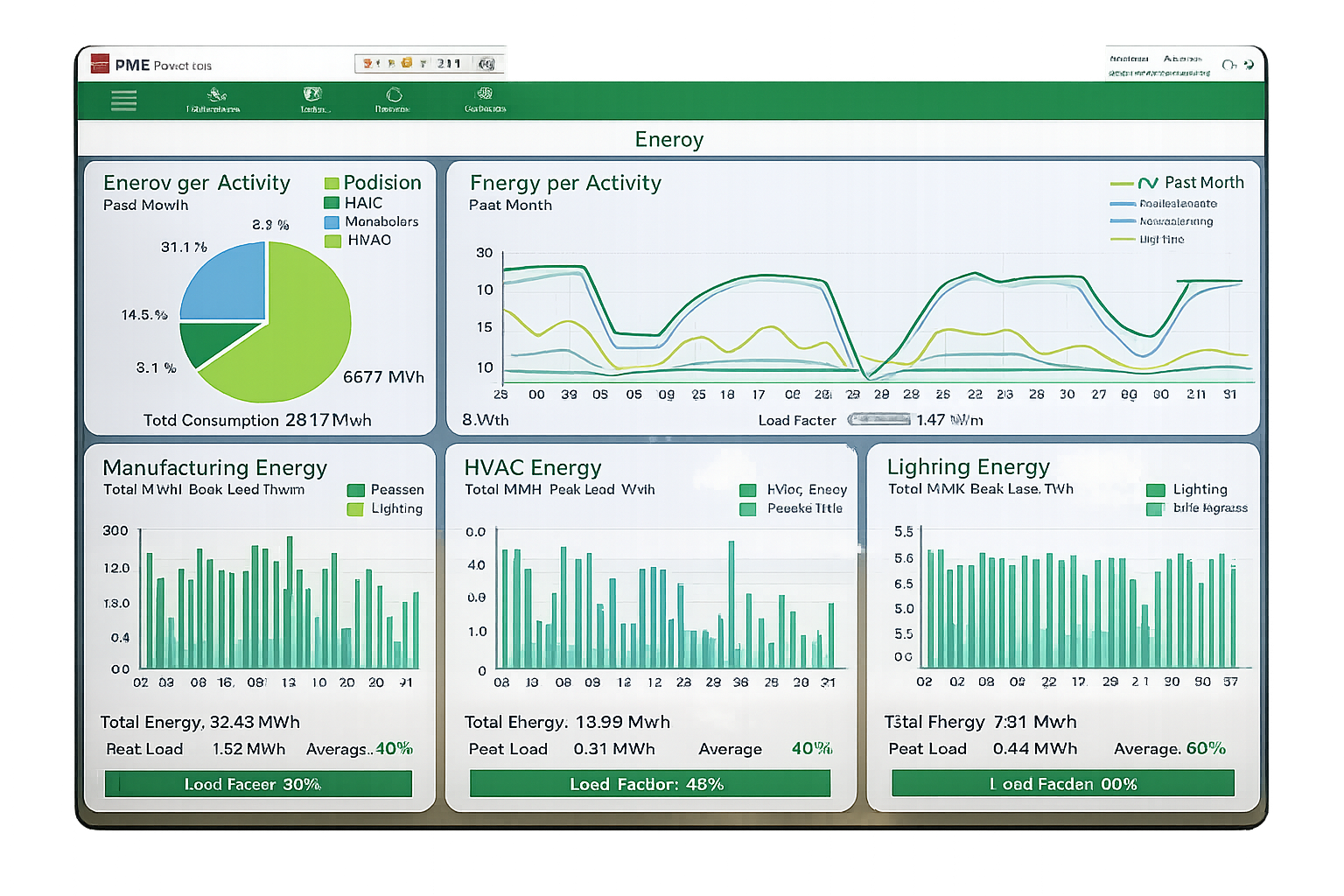Click the user icon at the far top-right corner
Image resolution: width=1344 pixels, height=896 pixels.
coord(1249,65)
